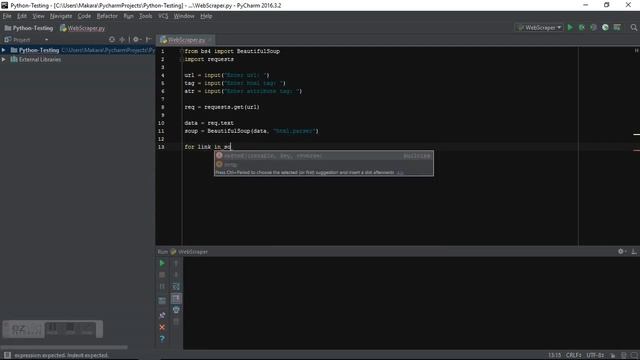Toggle read-only lock icon in status bar
This screenshot has width=640, height=360.
613,355
